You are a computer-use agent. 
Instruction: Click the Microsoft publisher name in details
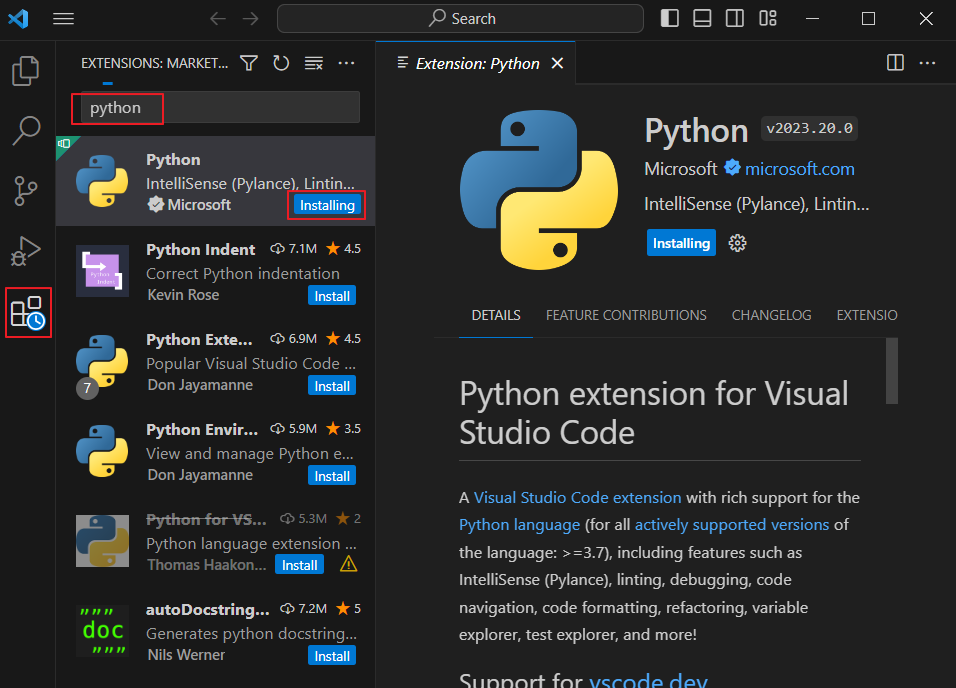coord(680,169)
